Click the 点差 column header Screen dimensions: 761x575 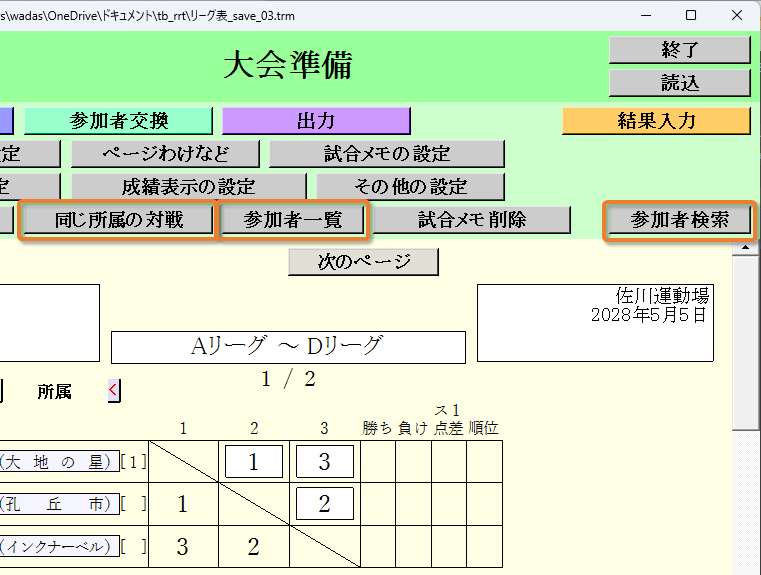(x=448, y=428)
